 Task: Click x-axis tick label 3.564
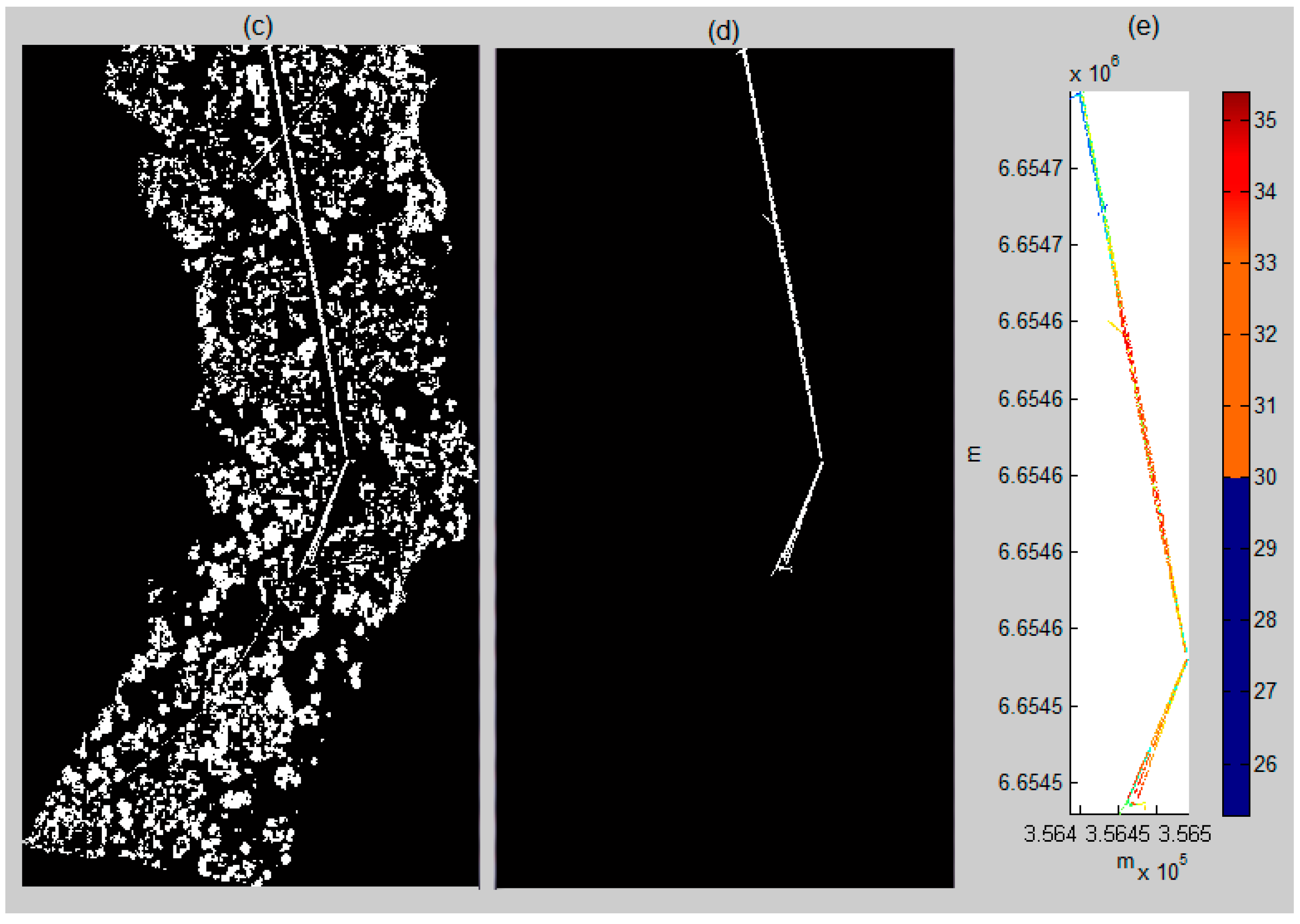(1050, 834)
